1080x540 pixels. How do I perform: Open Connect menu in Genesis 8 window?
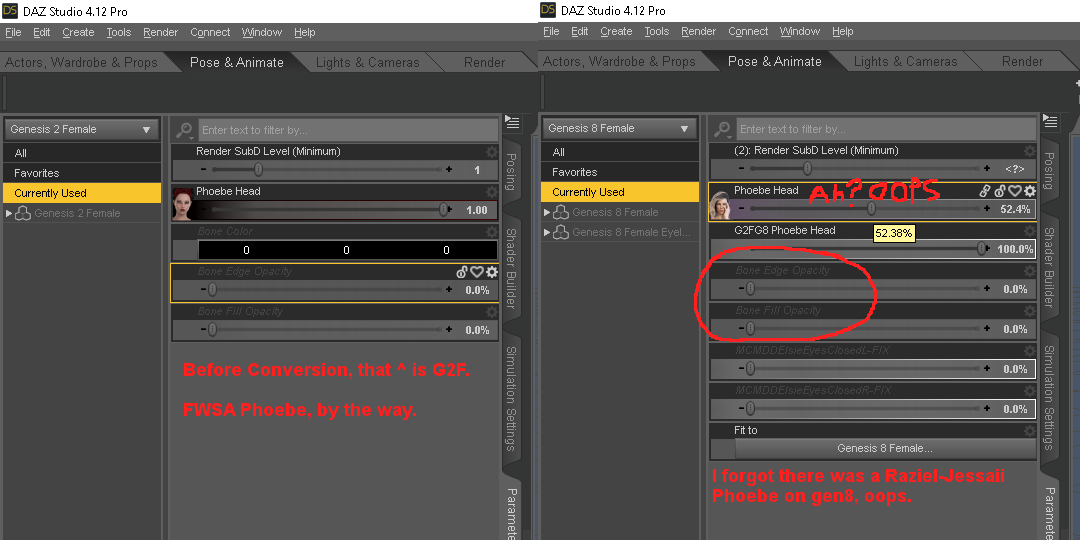click(x=748, y=31)
